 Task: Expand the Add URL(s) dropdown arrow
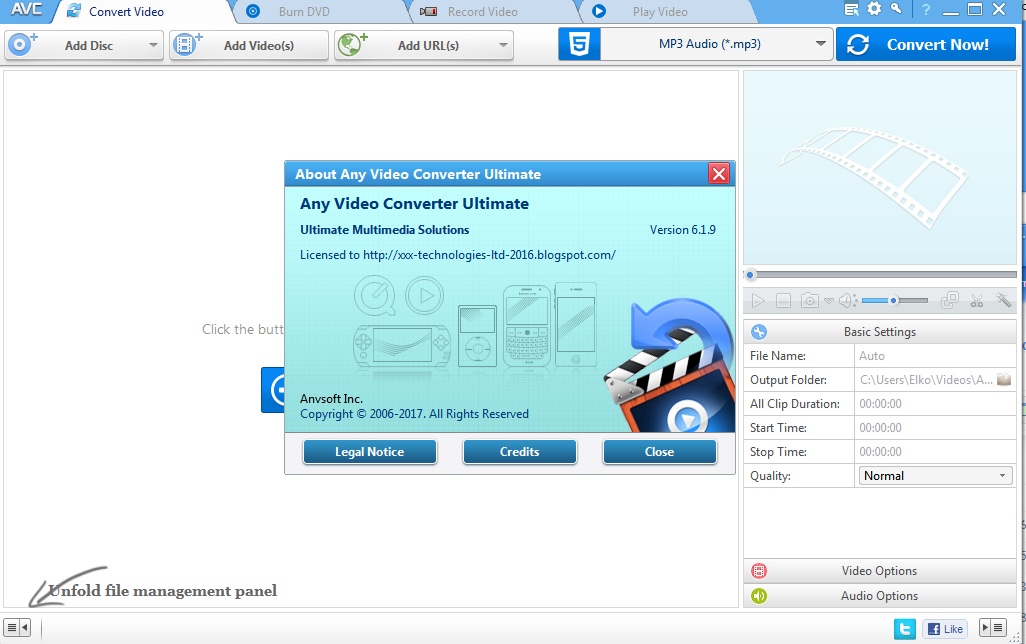coord(503,45)
